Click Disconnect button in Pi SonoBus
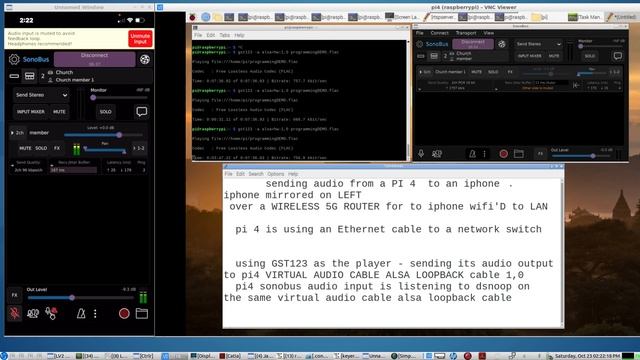This screenshot has width=640, height=360. [x=473, y=44]
